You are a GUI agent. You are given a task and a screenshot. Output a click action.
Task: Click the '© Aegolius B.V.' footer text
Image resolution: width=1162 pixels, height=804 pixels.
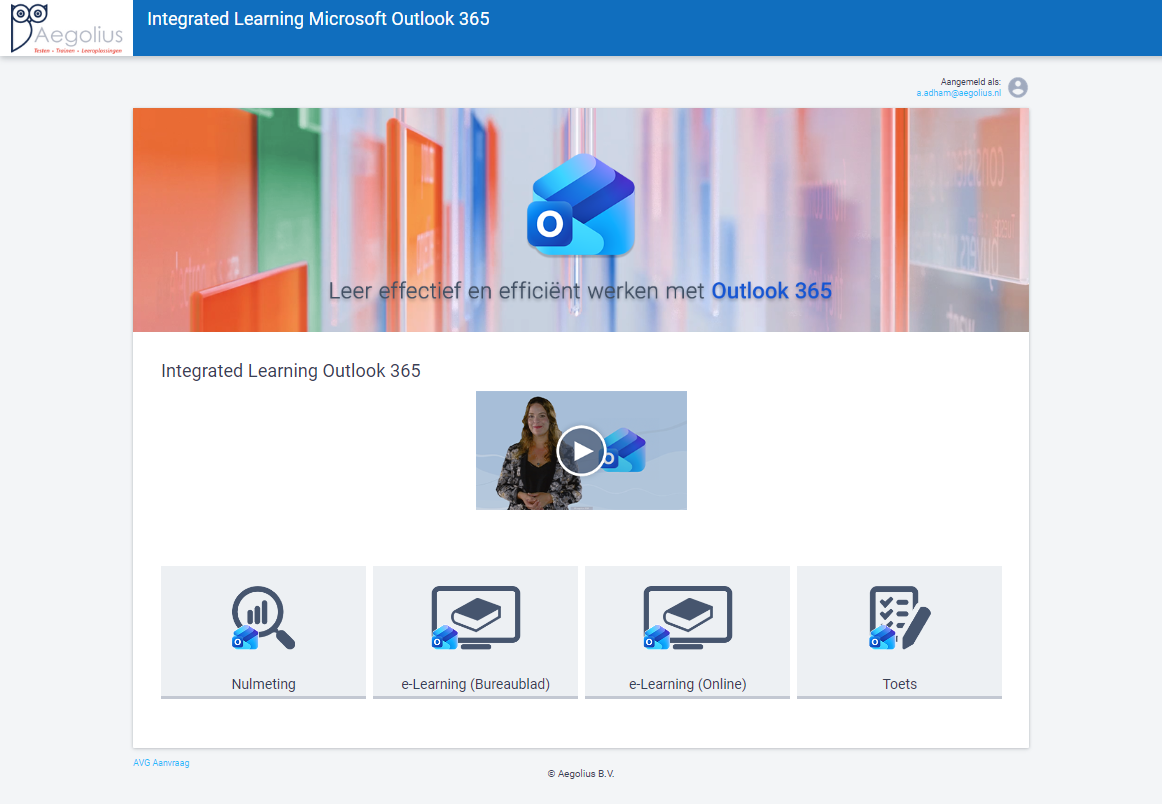point(581,774)
